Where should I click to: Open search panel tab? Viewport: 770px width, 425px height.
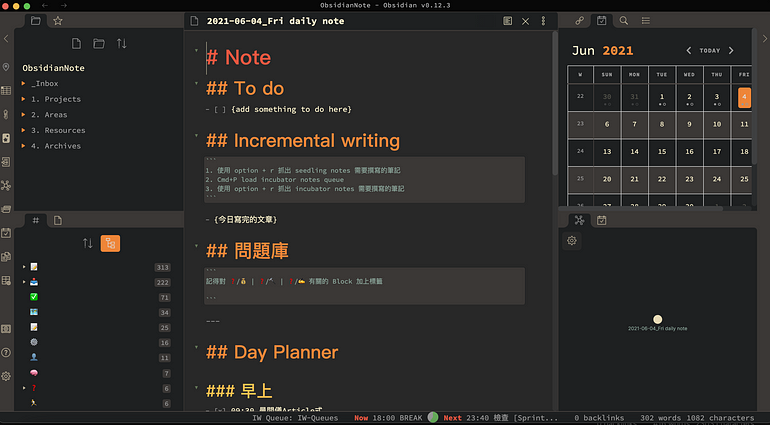pos(624,21)
